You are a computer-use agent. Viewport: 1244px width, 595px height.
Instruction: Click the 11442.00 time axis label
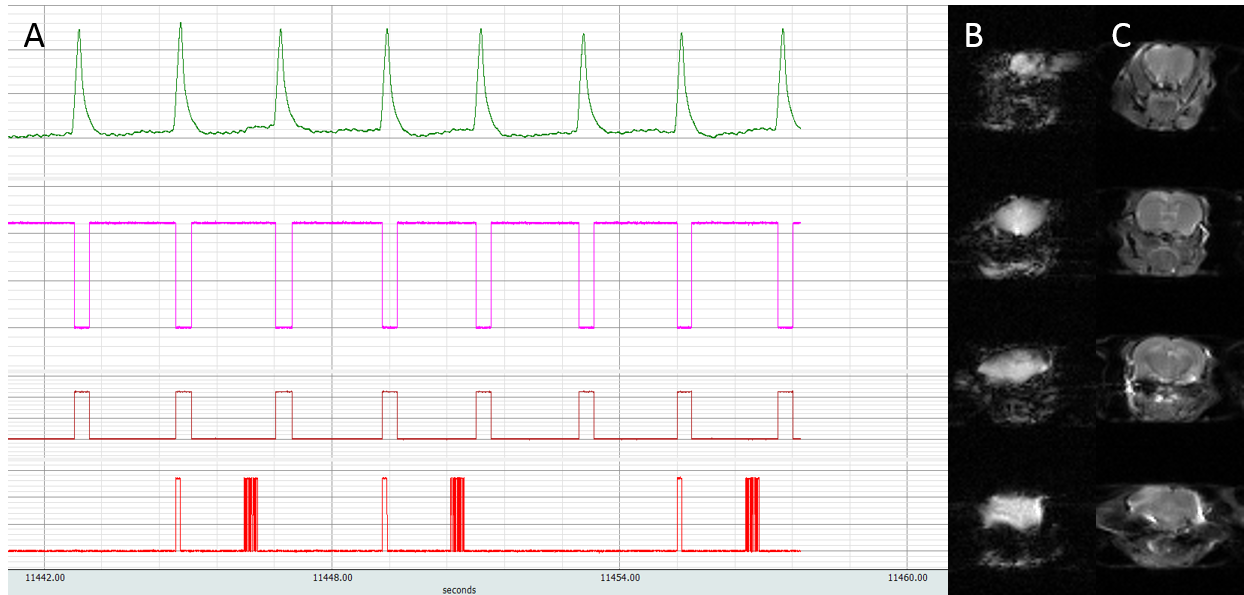click(45, 578)
